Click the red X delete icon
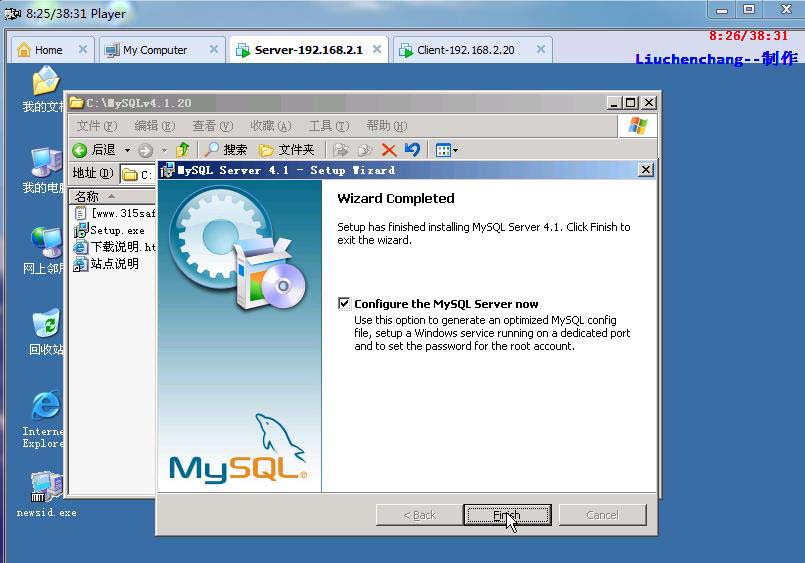The height and width of the screenshot is (563, 805). [x=389, y=150]
